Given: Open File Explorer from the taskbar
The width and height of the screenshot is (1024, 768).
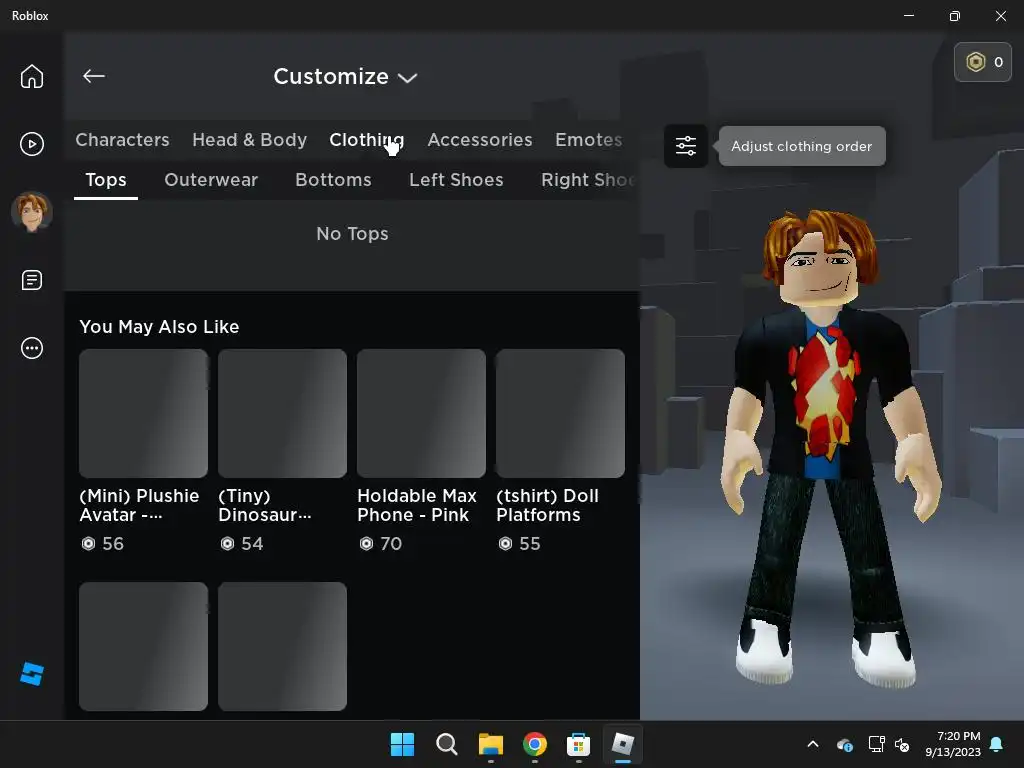Looking at the screenshot, I should pos(490,744).
